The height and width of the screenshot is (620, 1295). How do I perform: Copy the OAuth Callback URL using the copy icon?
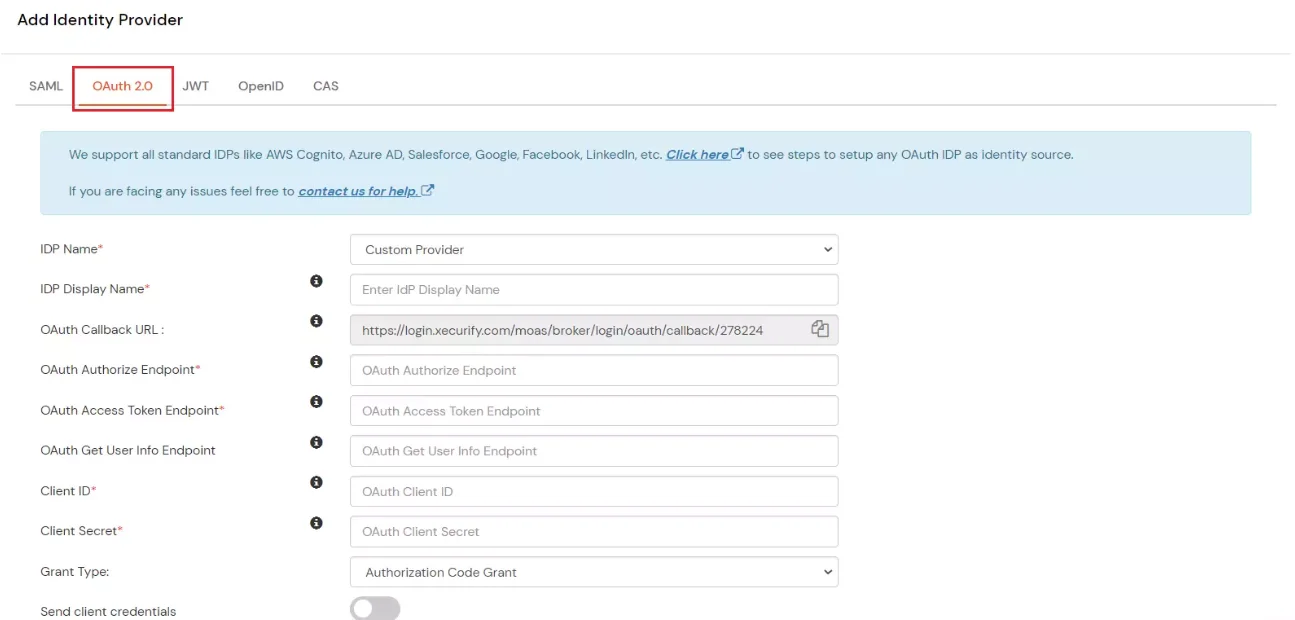820,329
